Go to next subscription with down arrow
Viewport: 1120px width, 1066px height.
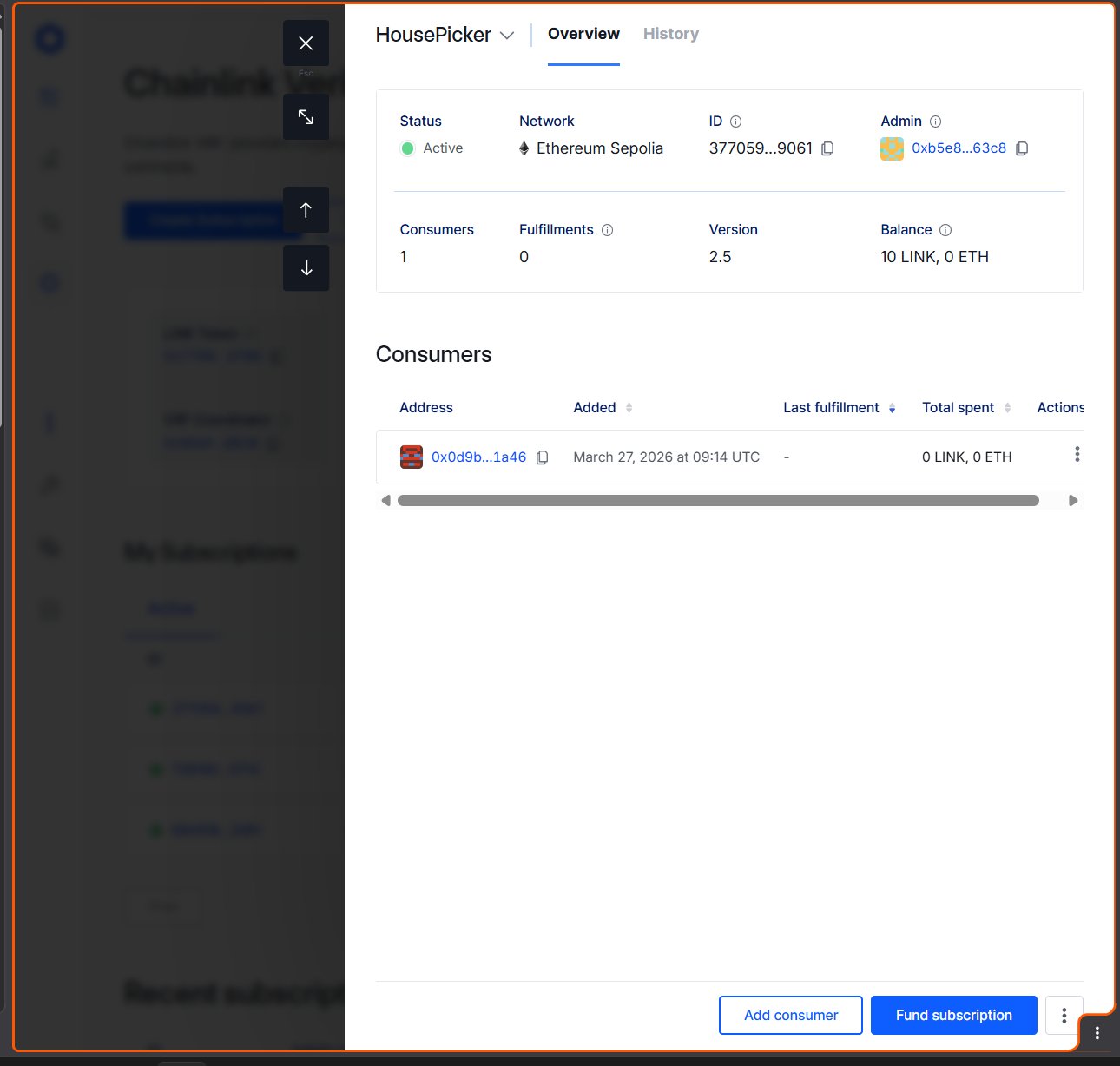tap(306, 268)
